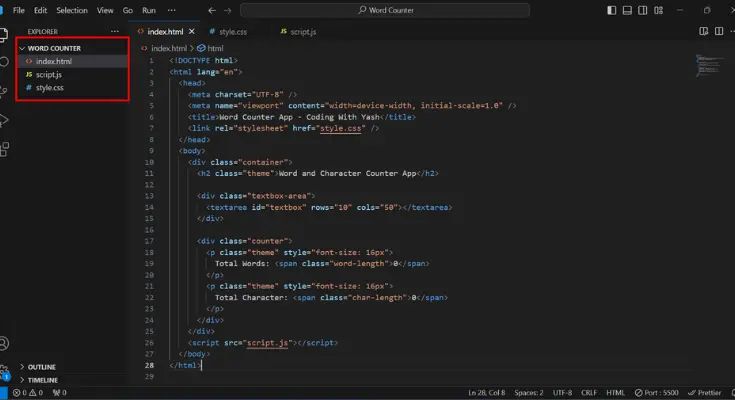This screenshot has width=735, height=400.
Task: Place the cursor on the title tag line
Action: (x=302, y=117)
